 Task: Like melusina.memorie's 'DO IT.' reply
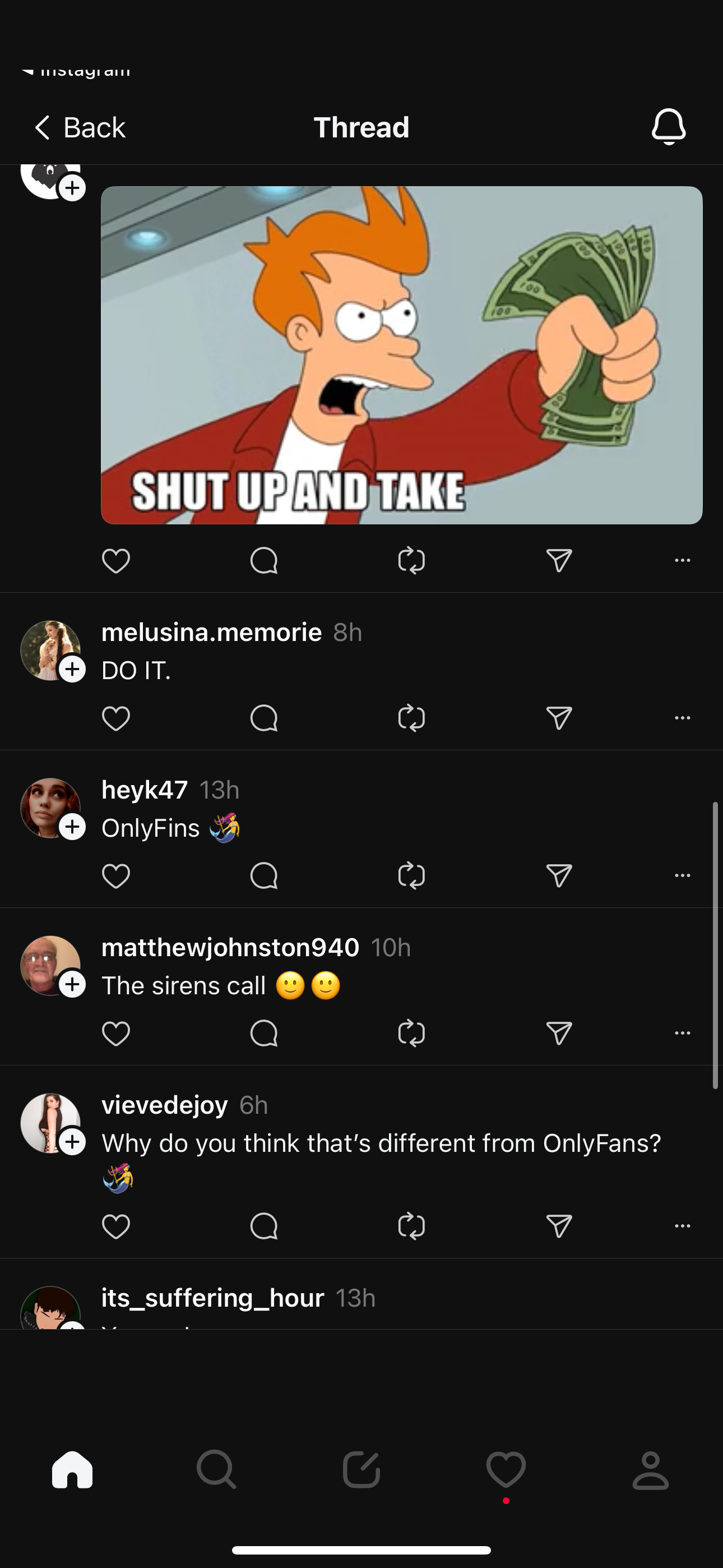pyautogui.click(x=115, y=718)
